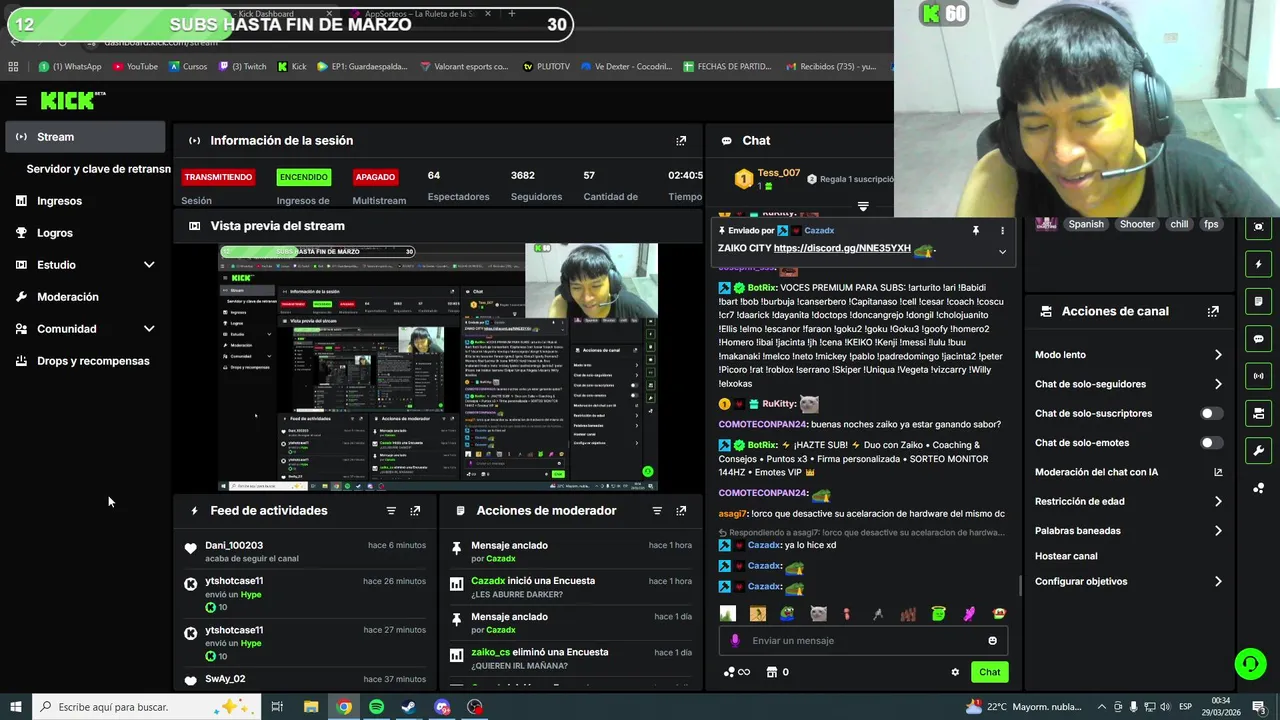The width and height of the screenshot is (1280, 720).
Task: Click the Windows Start button
Action: click(16, 707)
